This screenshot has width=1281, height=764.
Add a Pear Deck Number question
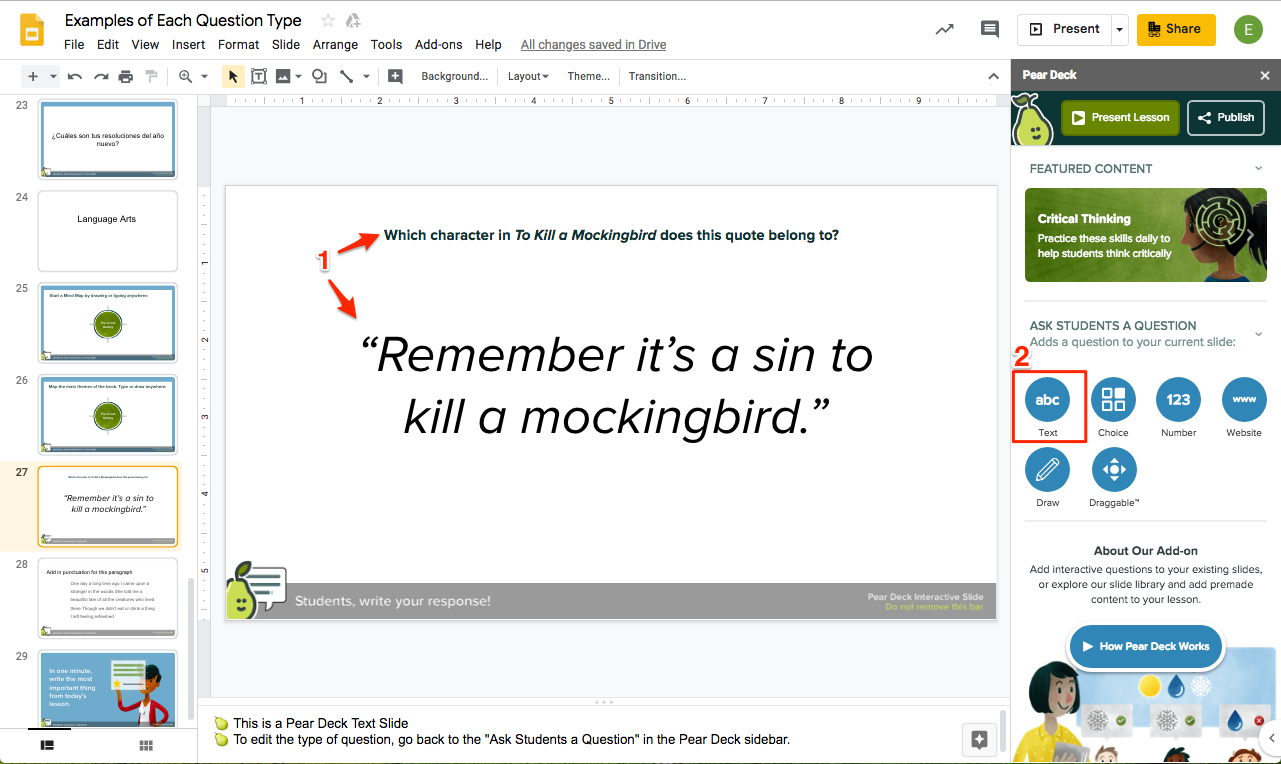[1178, 400]
